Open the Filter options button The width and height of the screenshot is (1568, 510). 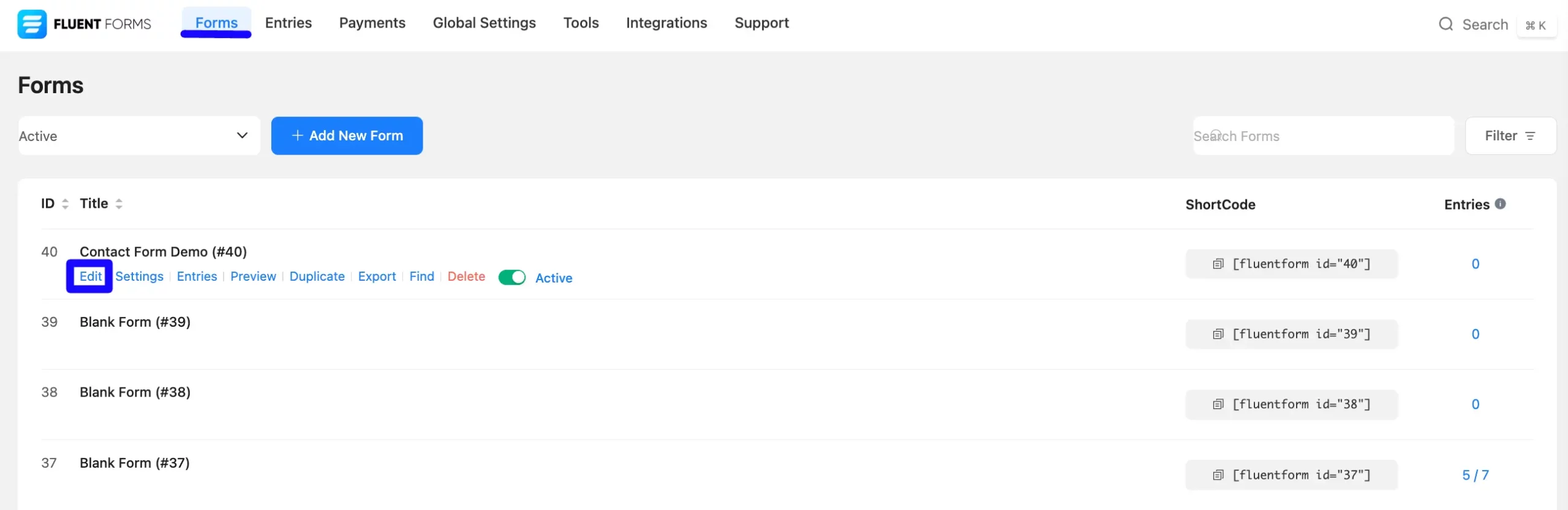tap(1510, 135)
